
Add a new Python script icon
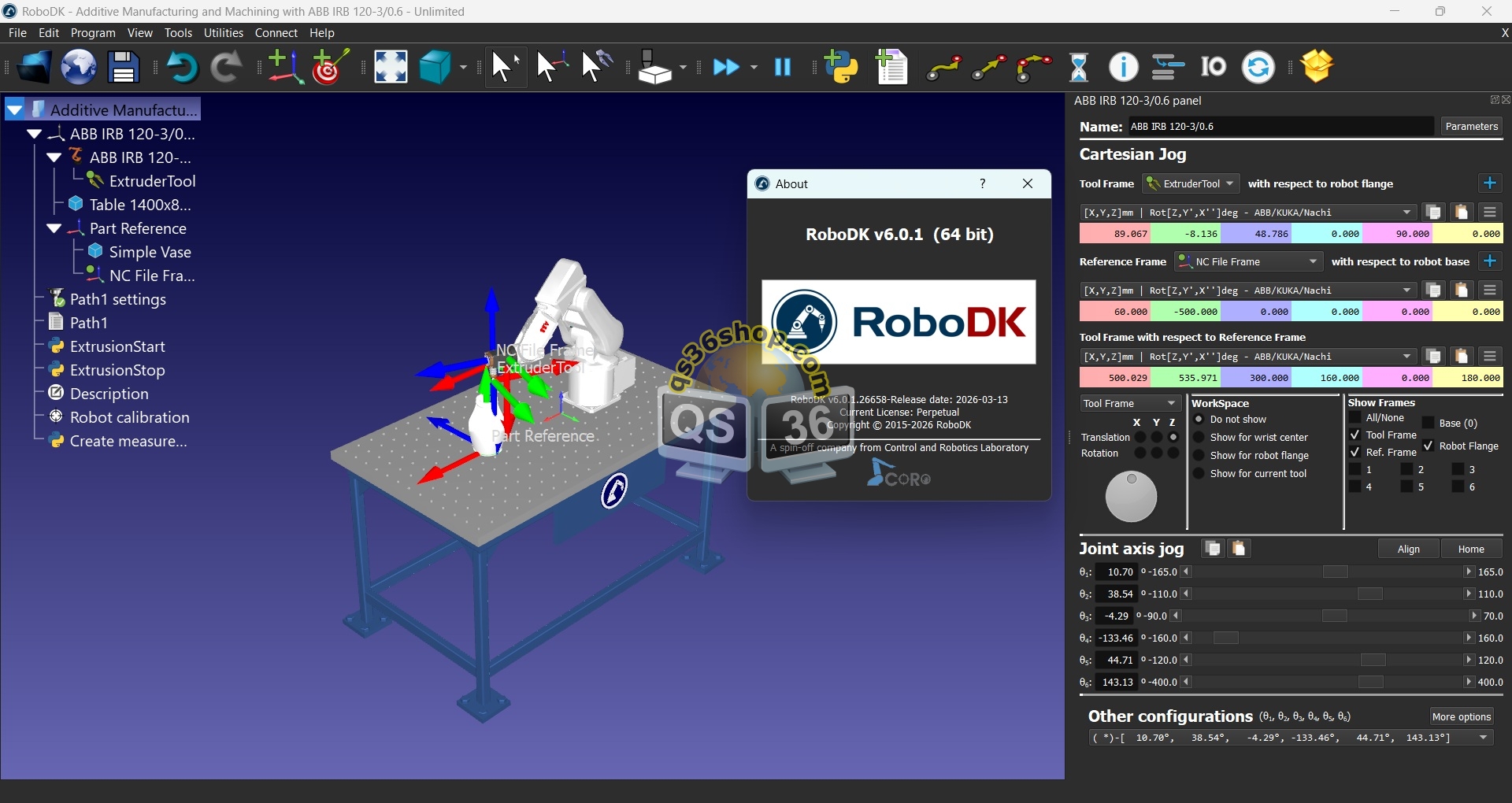click(841, 67)
